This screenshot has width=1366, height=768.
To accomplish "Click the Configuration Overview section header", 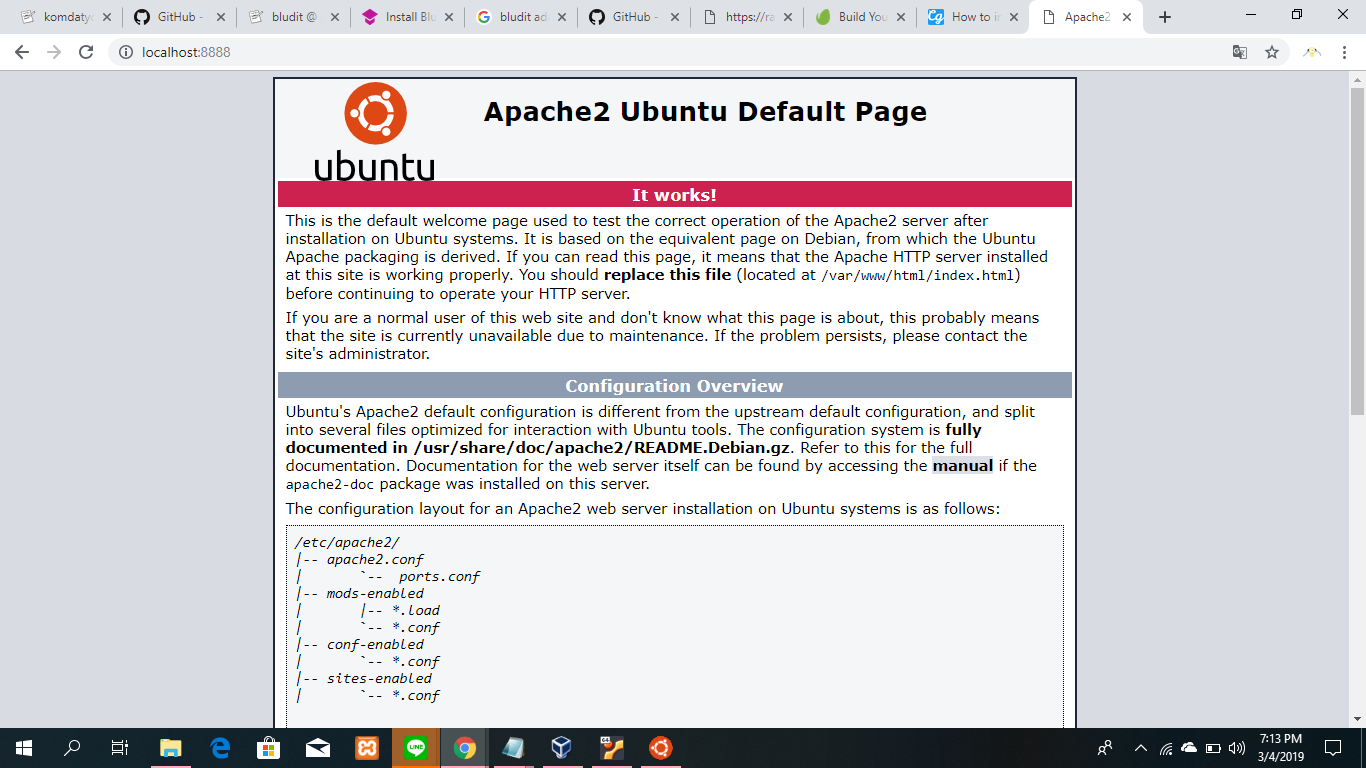I will pos(675,386).
